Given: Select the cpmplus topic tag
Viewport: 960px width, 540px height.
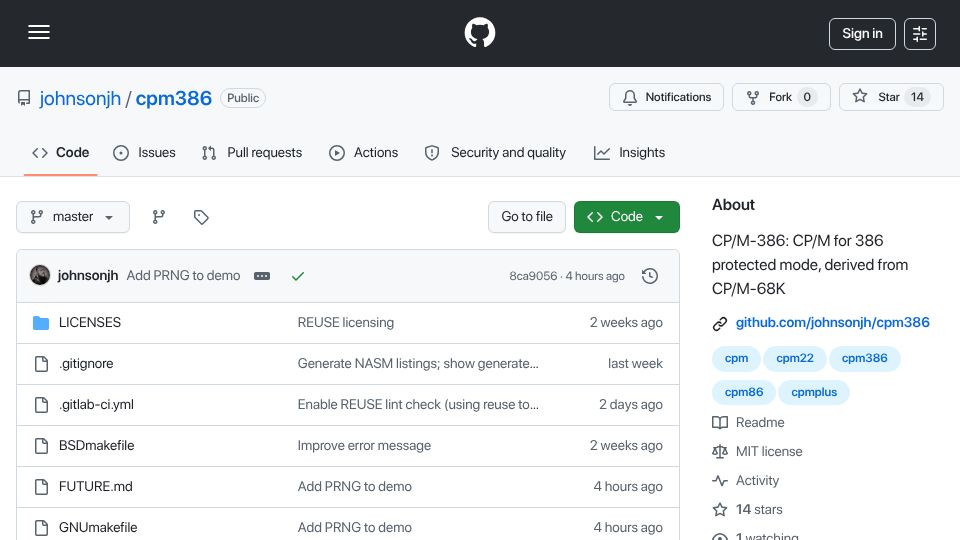Looking at the screenshot, I should click(x=814, y=392).
